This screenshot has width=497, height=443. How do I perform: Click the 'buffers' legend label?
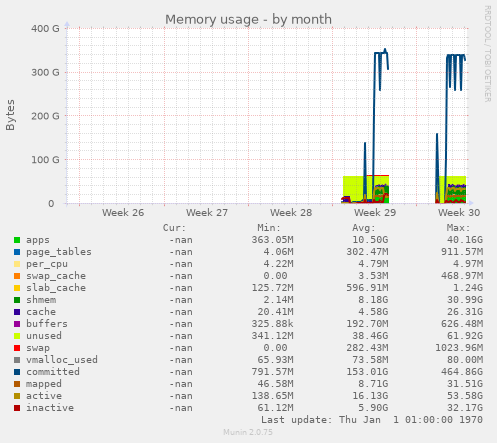tap(47, 324)
